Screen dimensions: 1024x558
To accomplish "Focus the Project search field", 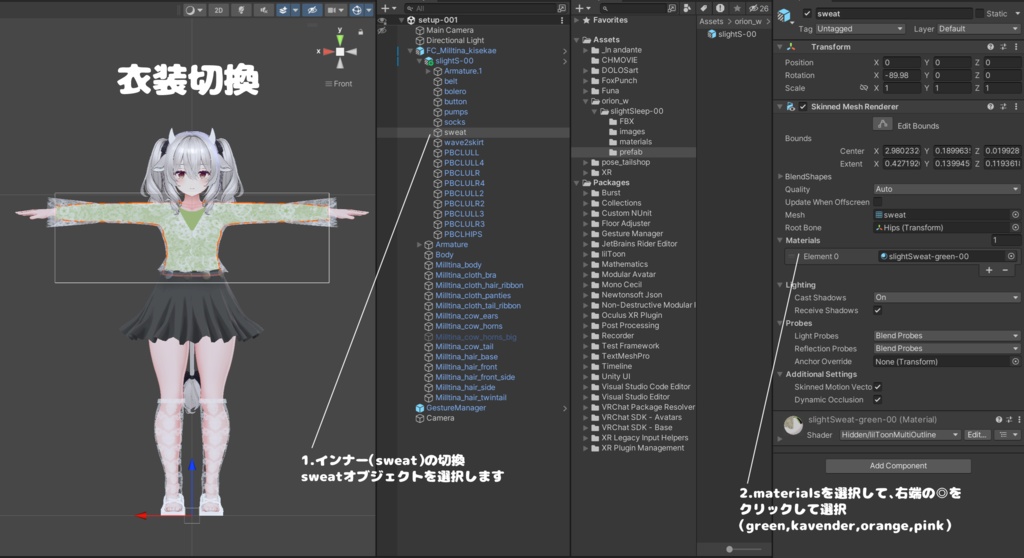I will [x=633, y=8].
